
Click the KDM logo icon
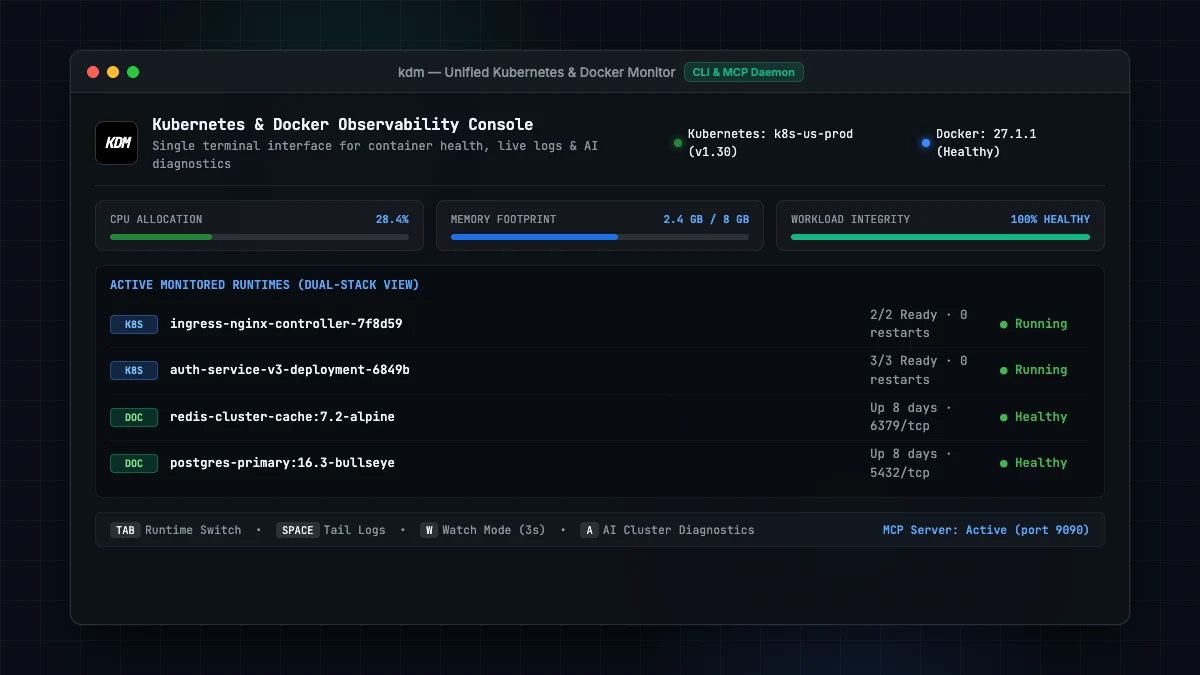116,143
